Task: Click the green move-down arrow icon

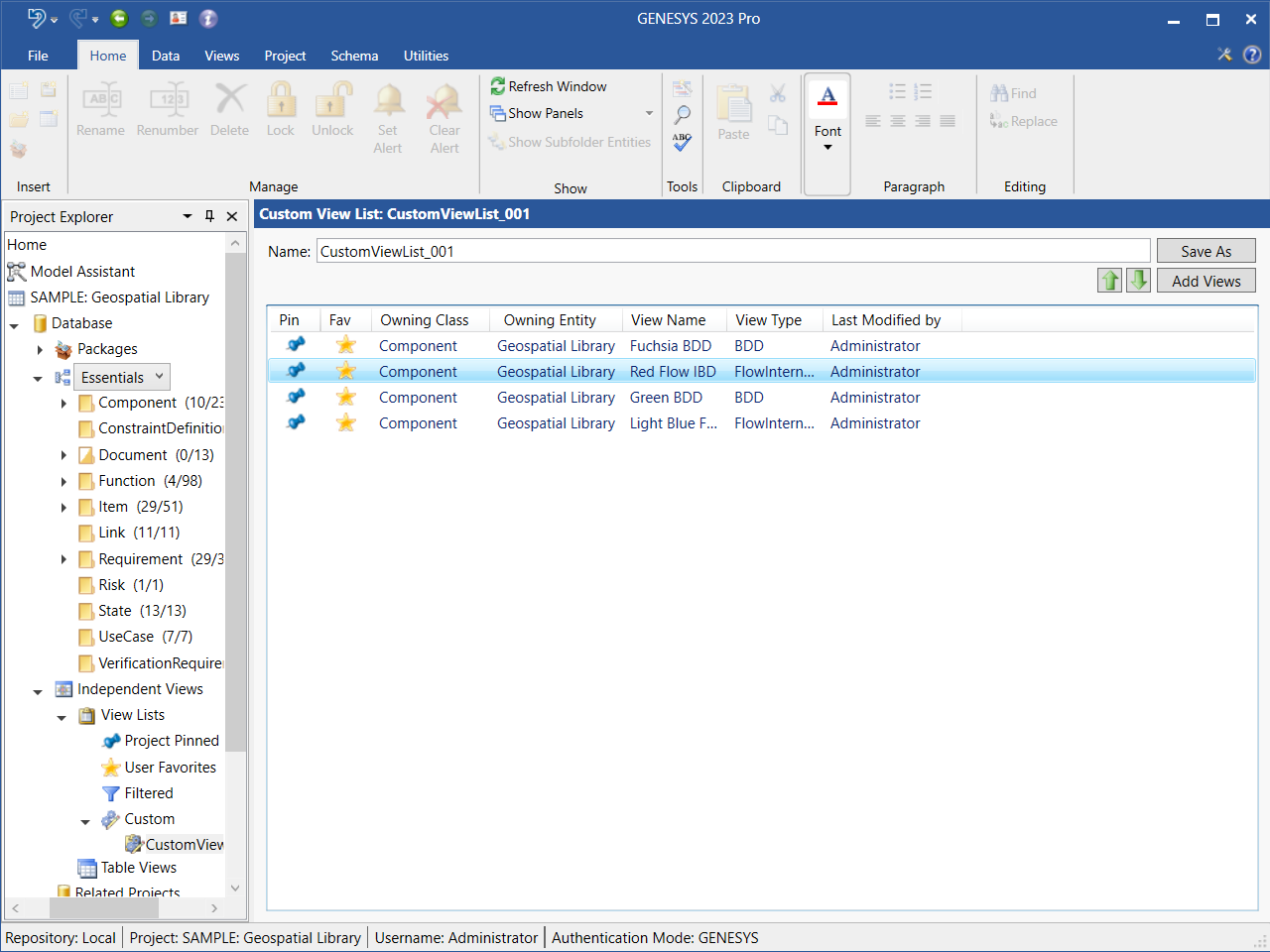Action: point(1138,281)
